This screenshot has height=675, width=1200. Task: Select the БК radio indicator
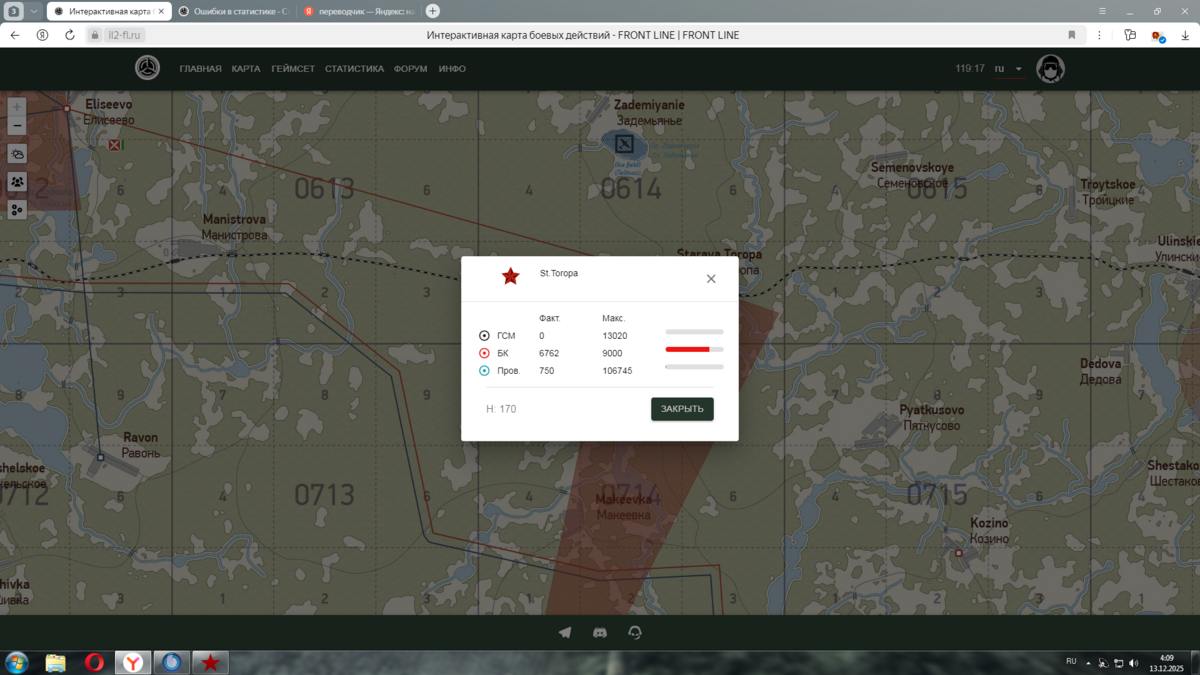(485, 353)
